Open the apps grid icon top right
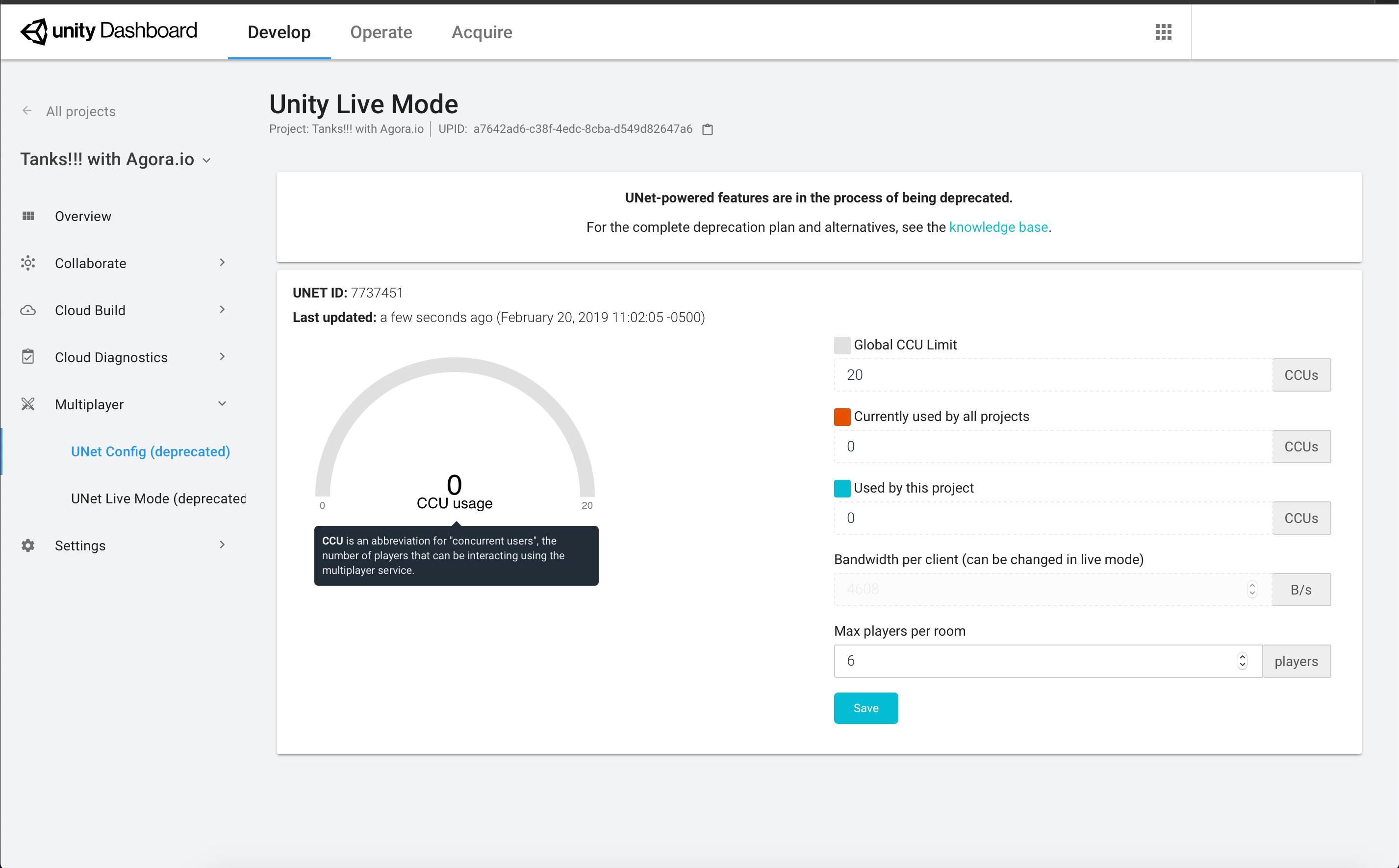The height and width of the screenshot is (868, 1399). 1164,31
